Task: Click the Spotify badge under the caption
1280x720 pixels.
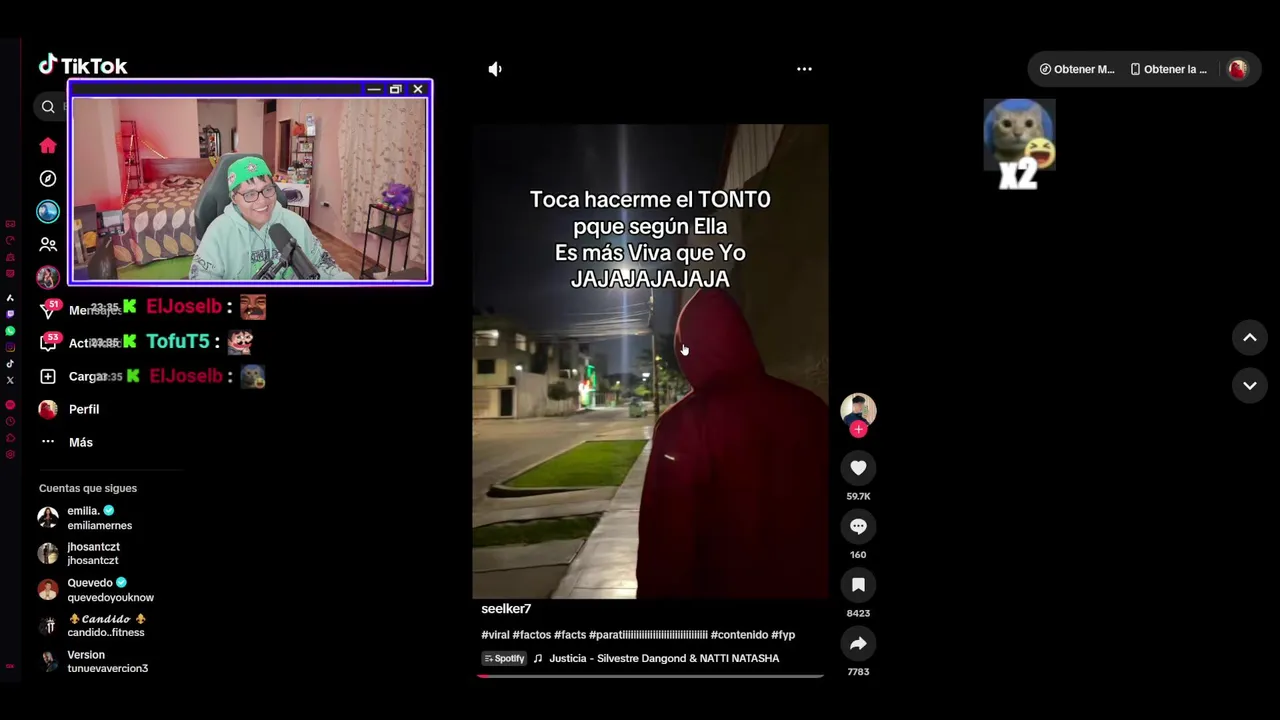Action: [504, 659]
